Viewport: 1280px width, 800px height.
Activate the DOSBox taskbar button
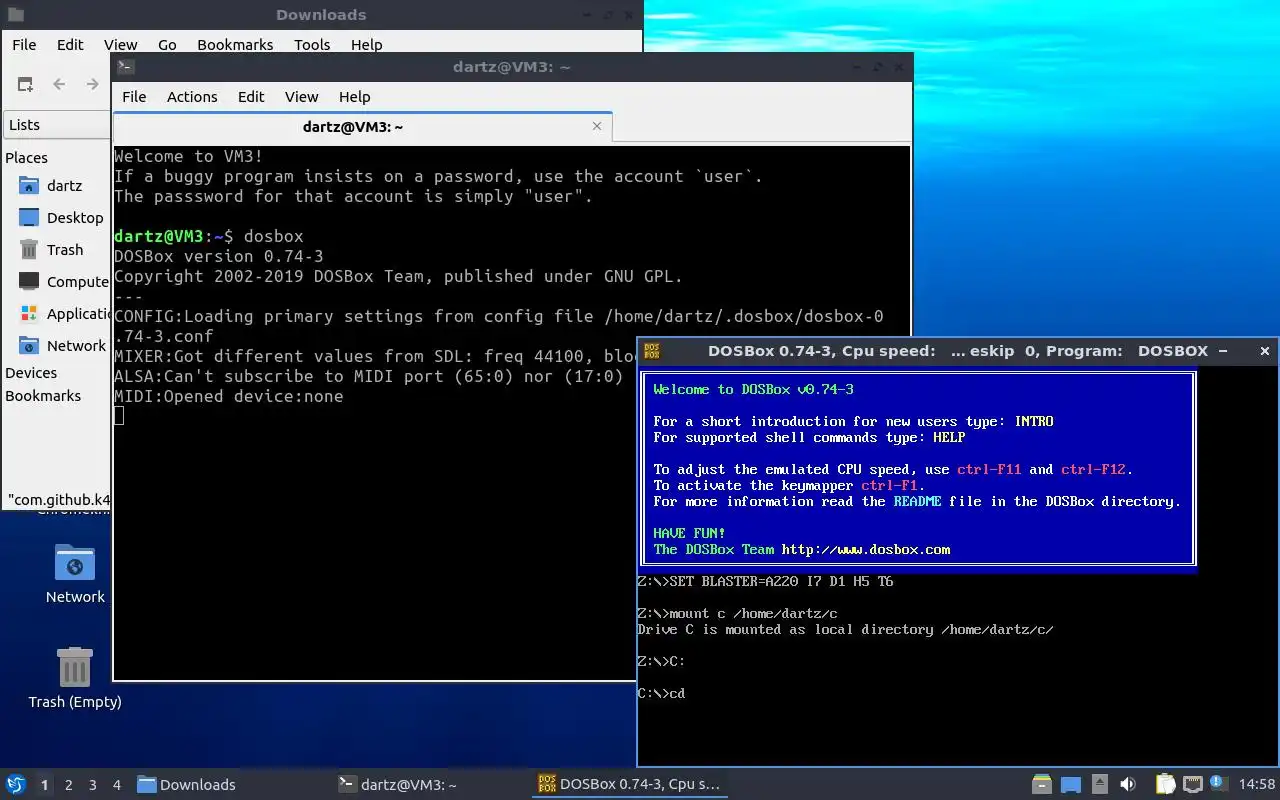tap(630, 784)
